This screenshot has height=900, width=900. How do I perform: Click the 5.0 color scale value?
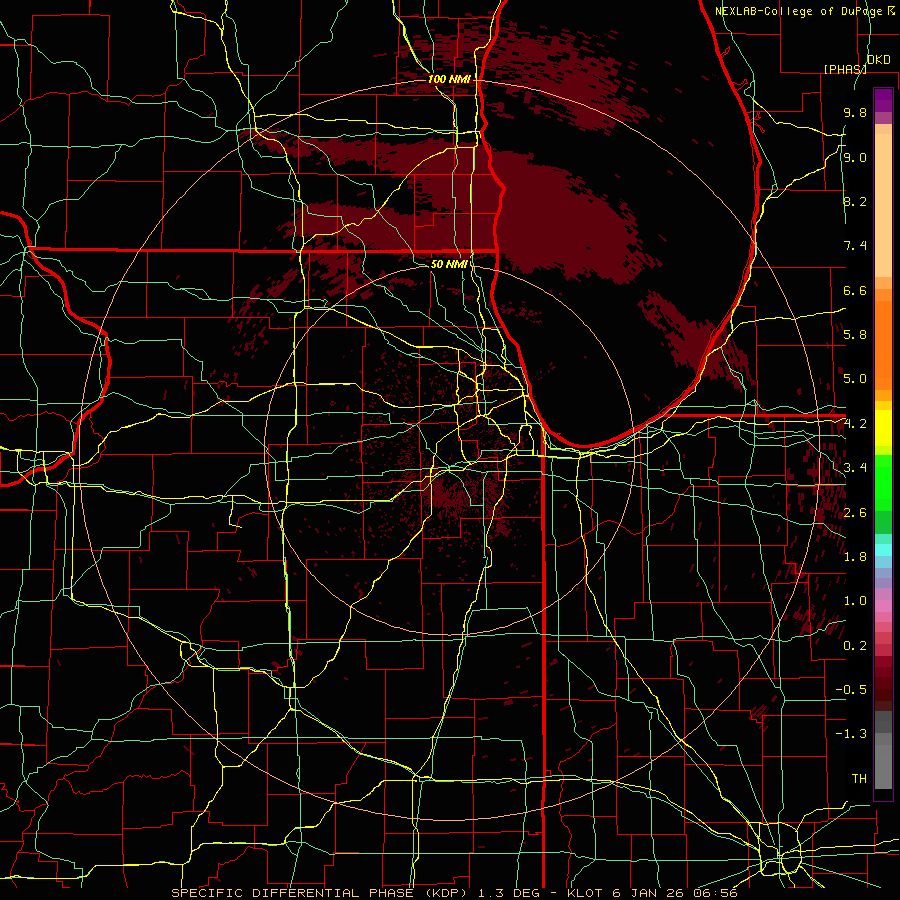855,379
